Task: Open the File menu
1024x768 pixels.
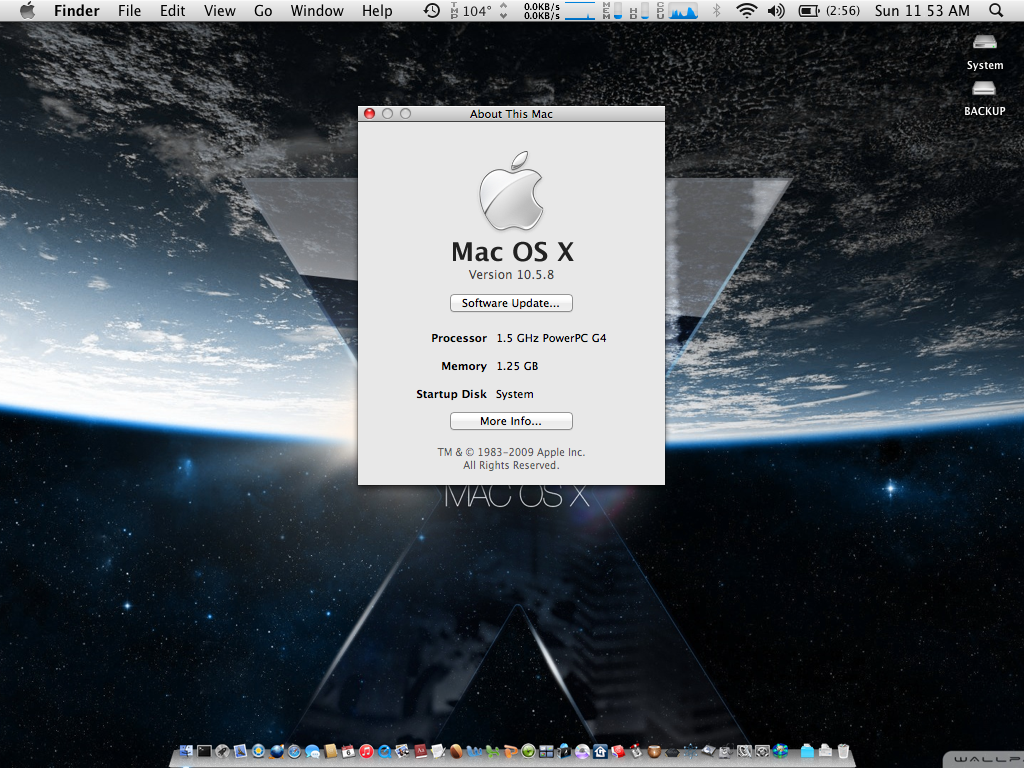Action: coord(129,10)
